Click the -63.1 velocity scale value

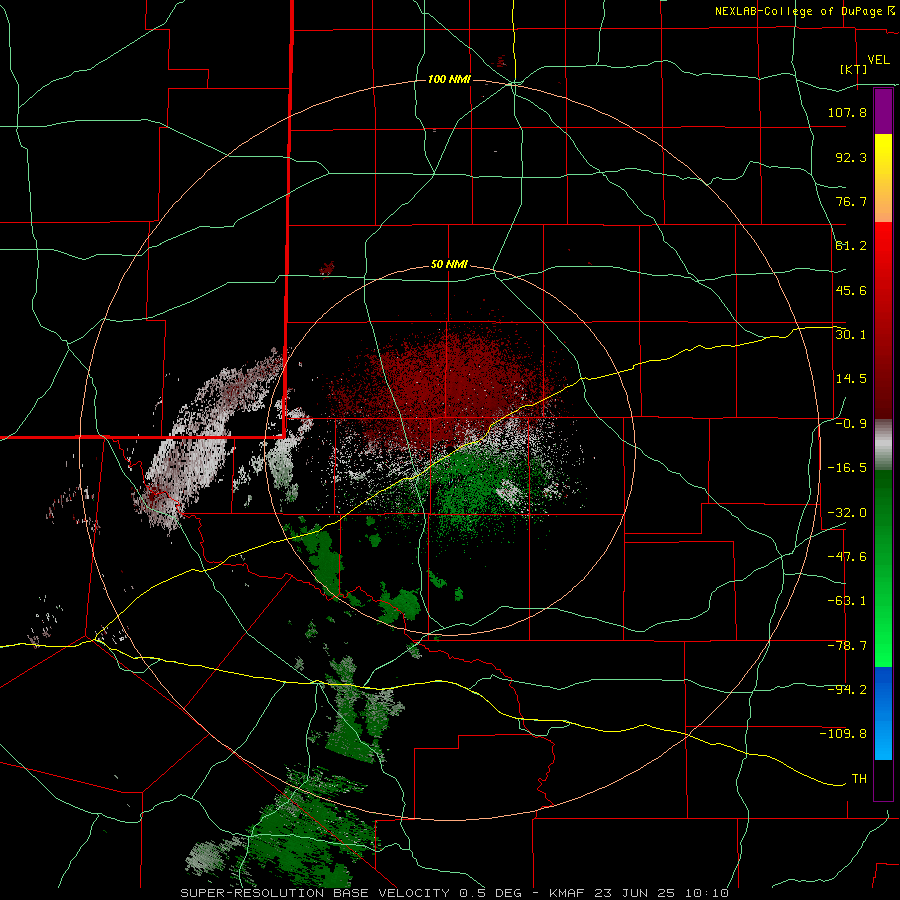coord(847,601)
